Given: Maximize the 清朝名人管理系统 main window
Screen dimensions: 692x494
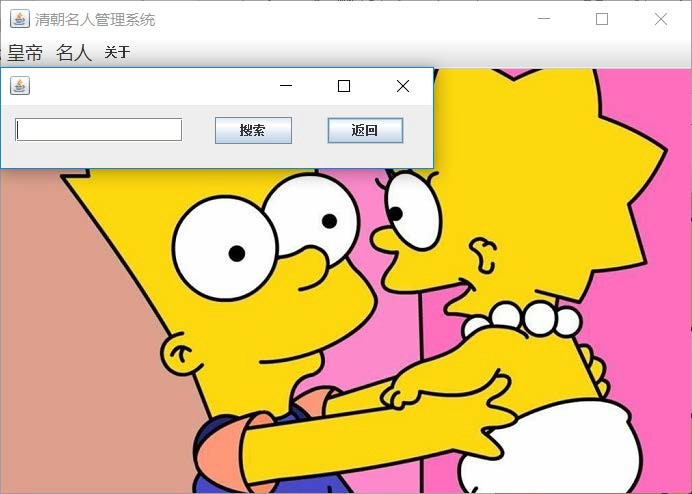Looking at the screenshot, I should tap(602, 19).
